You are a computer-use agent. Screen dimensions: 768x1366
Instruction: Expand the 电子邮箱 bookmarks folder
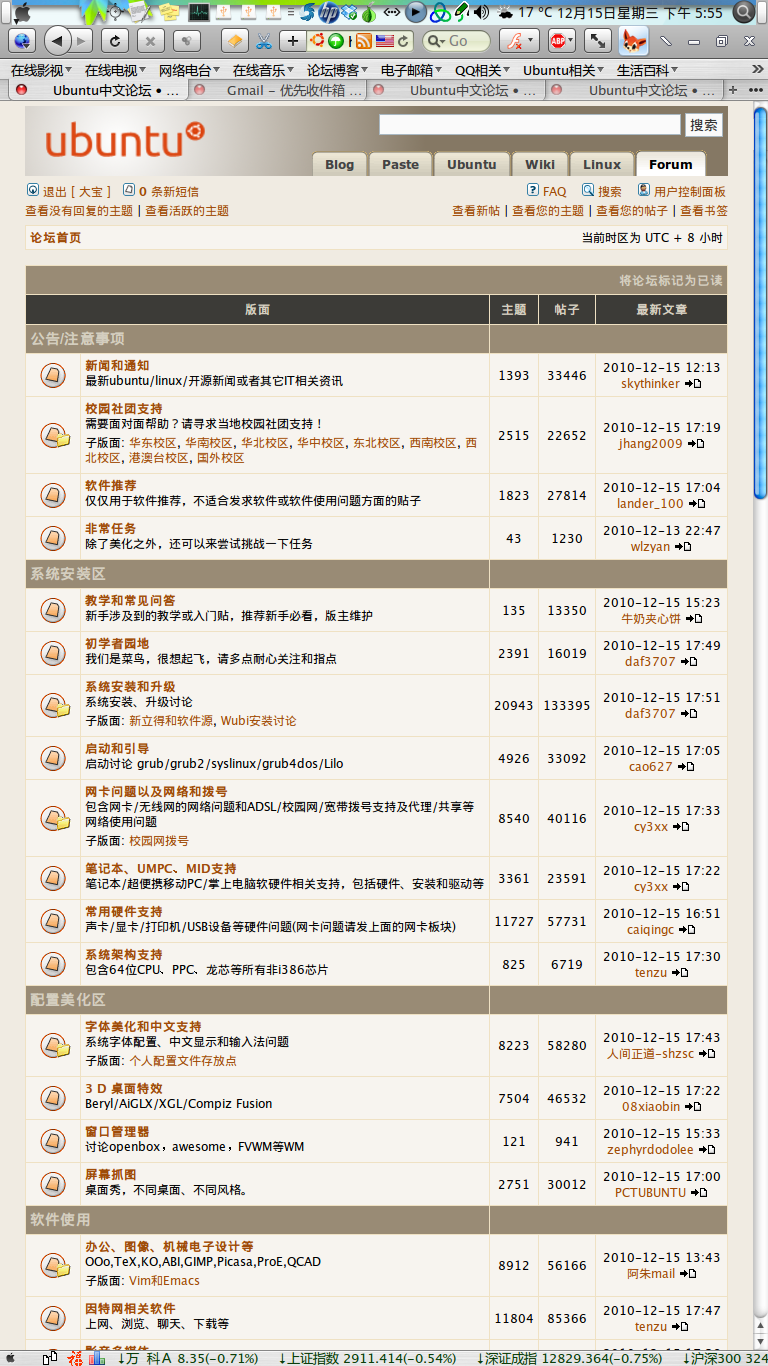(x=411, y=70)
